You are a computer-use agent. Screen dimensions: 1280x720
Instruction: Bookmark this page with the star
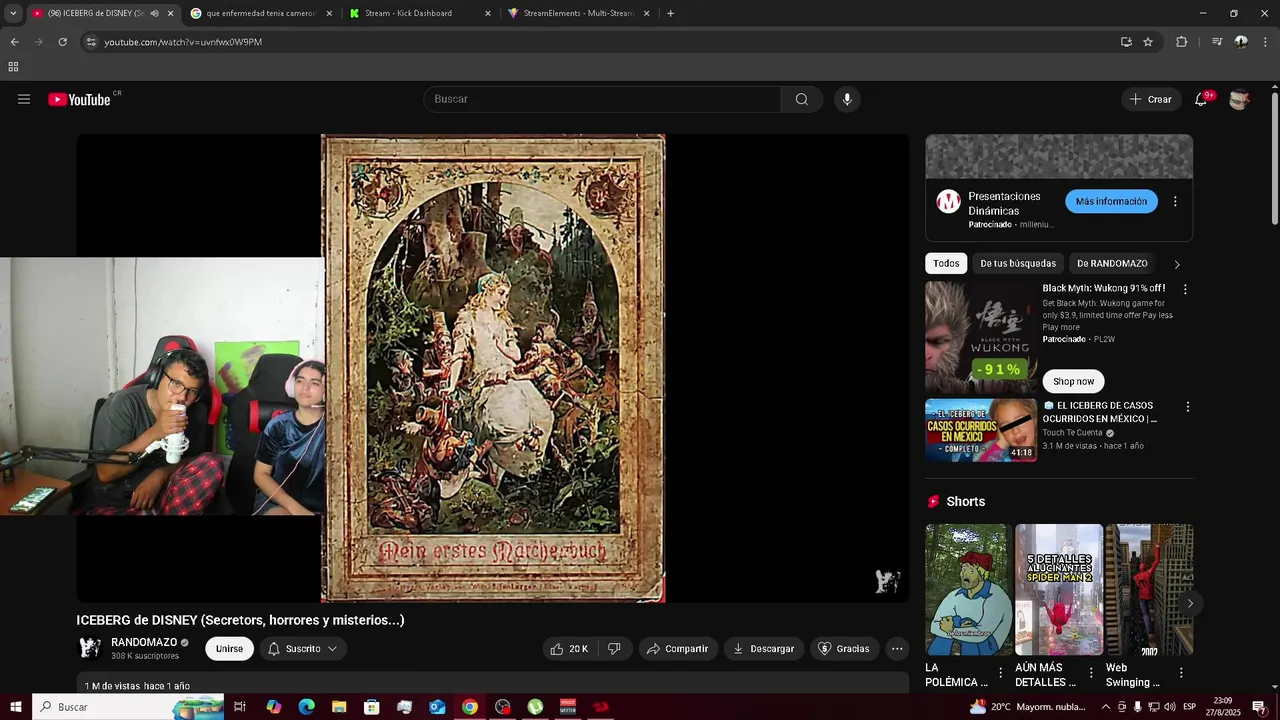pos(1148,42)
